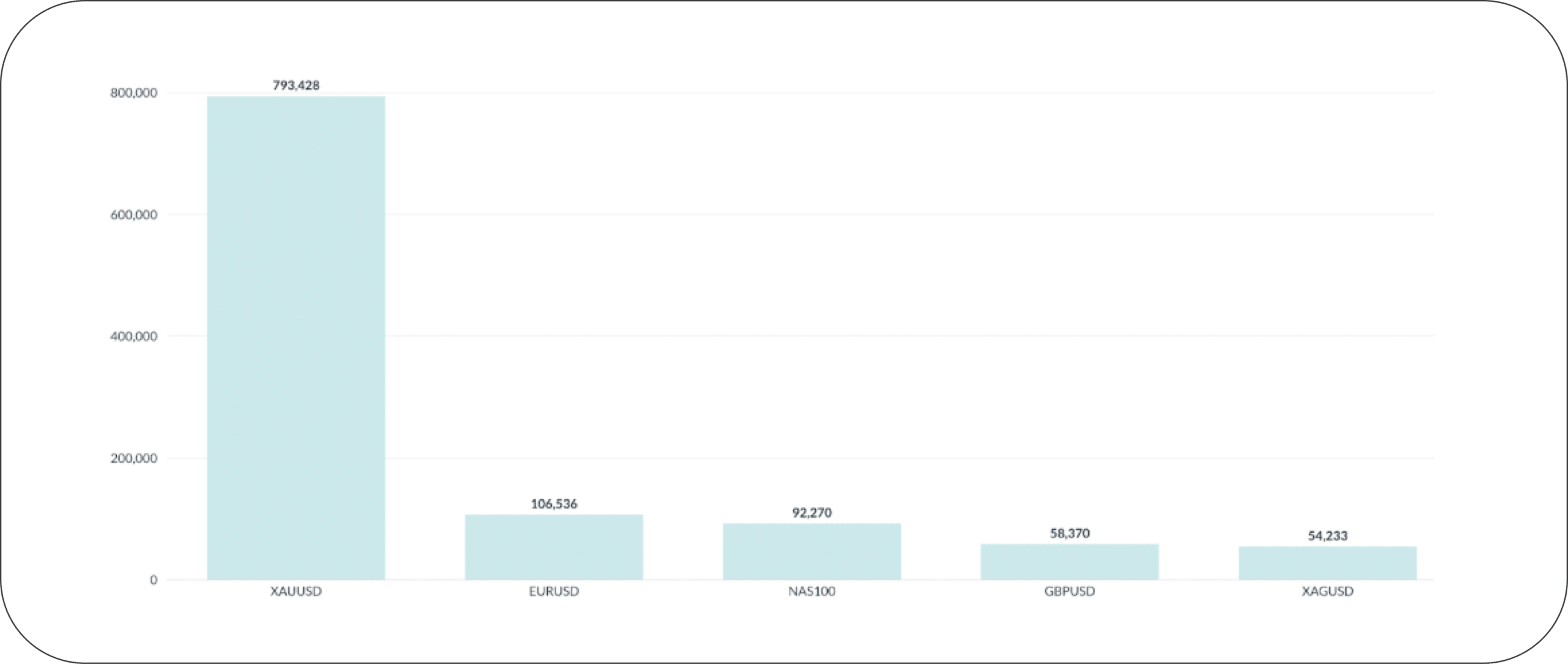This screenshot has width=1568, height=664.
Task: Click the 200,000 y-axis tick label
Action: pos(134,458)
